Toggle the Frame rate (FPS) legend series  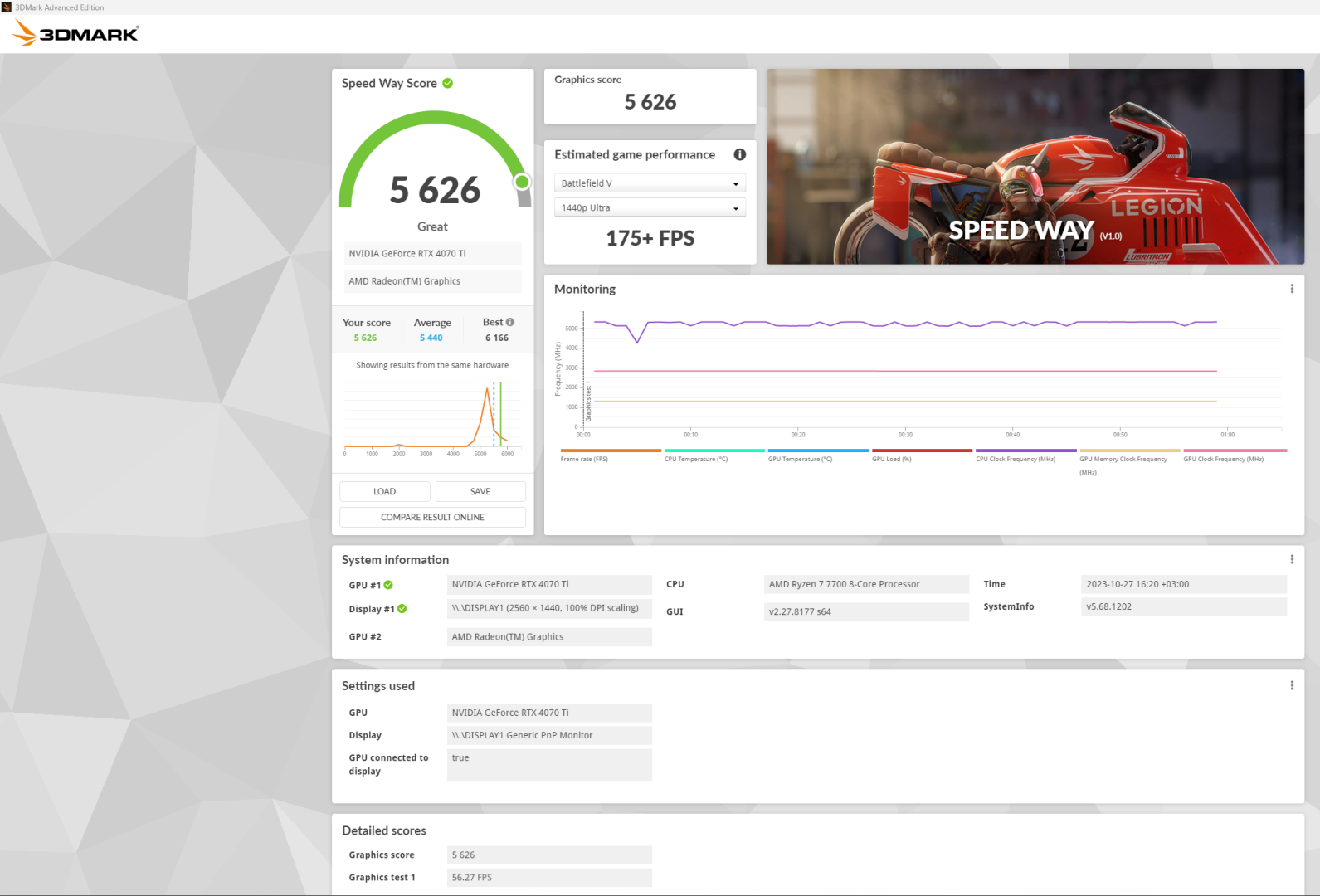coord(610,455)
